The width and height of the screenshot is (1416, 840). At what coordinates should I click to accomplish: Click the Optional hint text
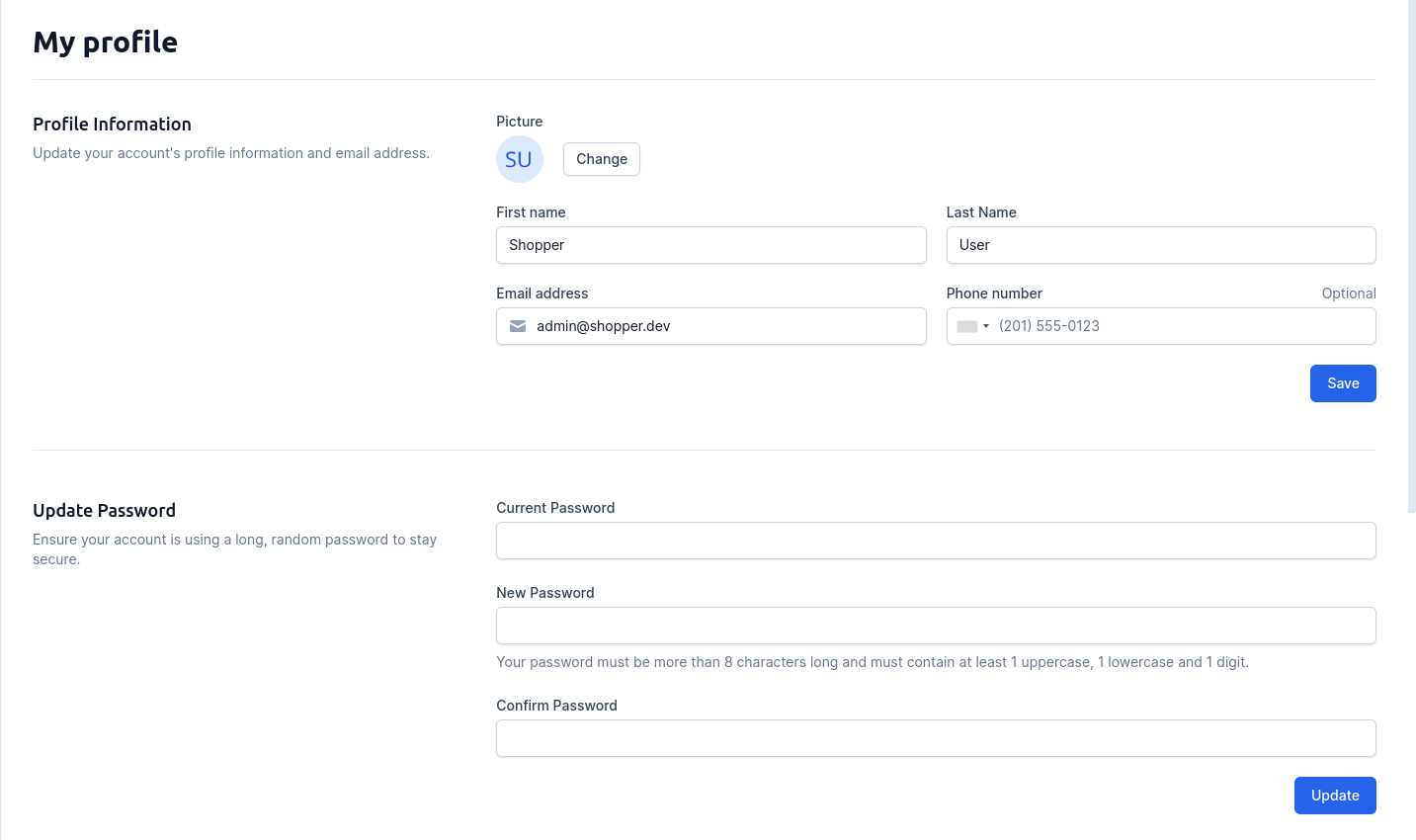coord(1348,294)
